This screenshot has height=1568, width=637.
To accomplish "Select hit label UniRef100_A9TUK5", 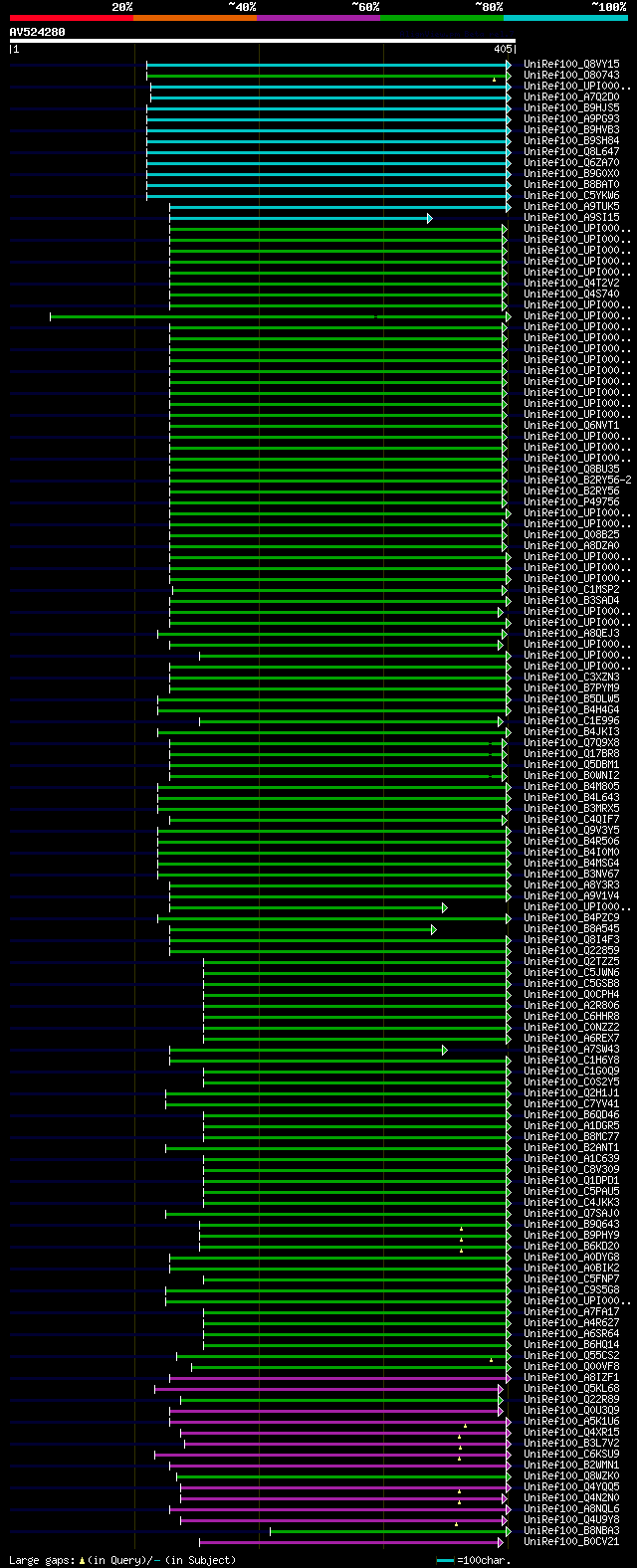I will coord(571,206).
